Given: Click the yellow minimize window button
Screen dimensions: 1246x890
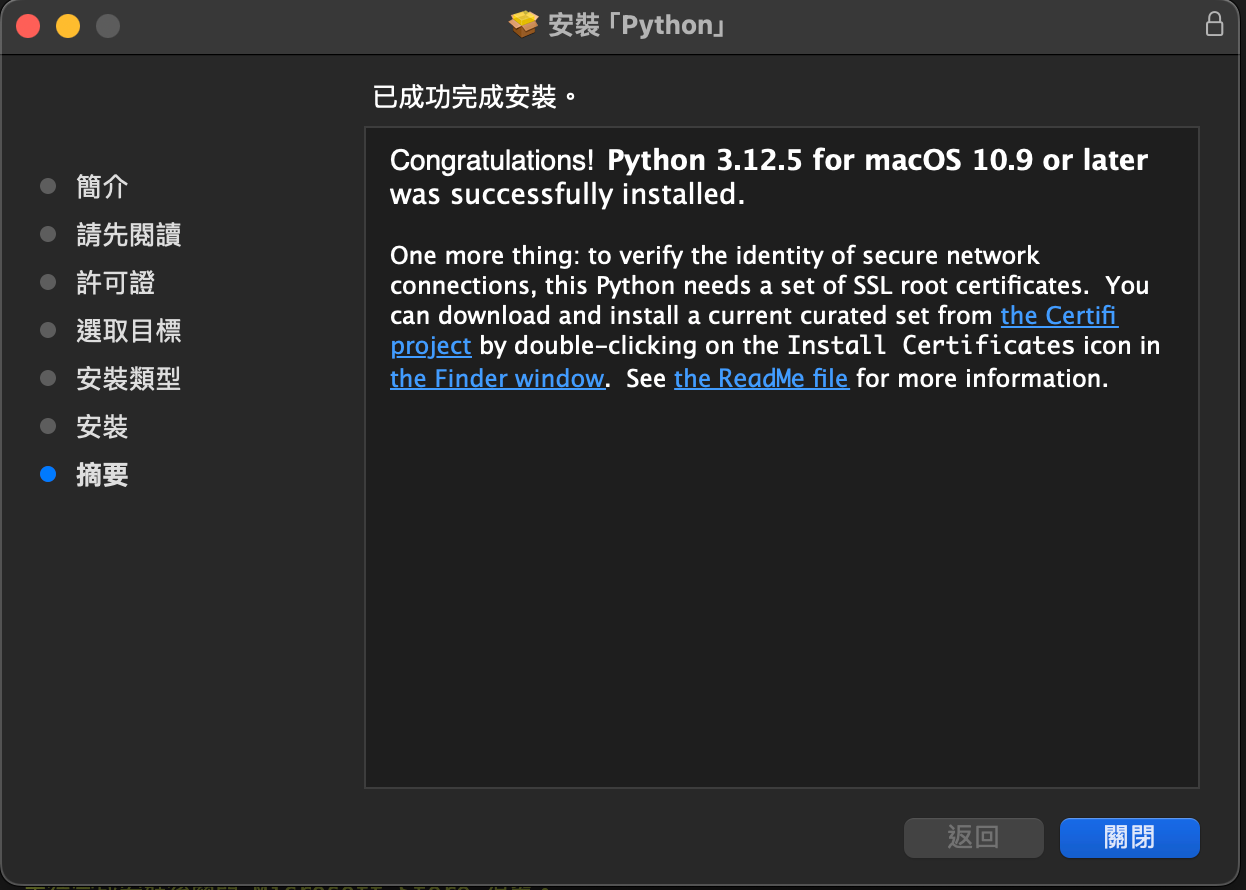Looking at the screenshot, I should [67, 26].
